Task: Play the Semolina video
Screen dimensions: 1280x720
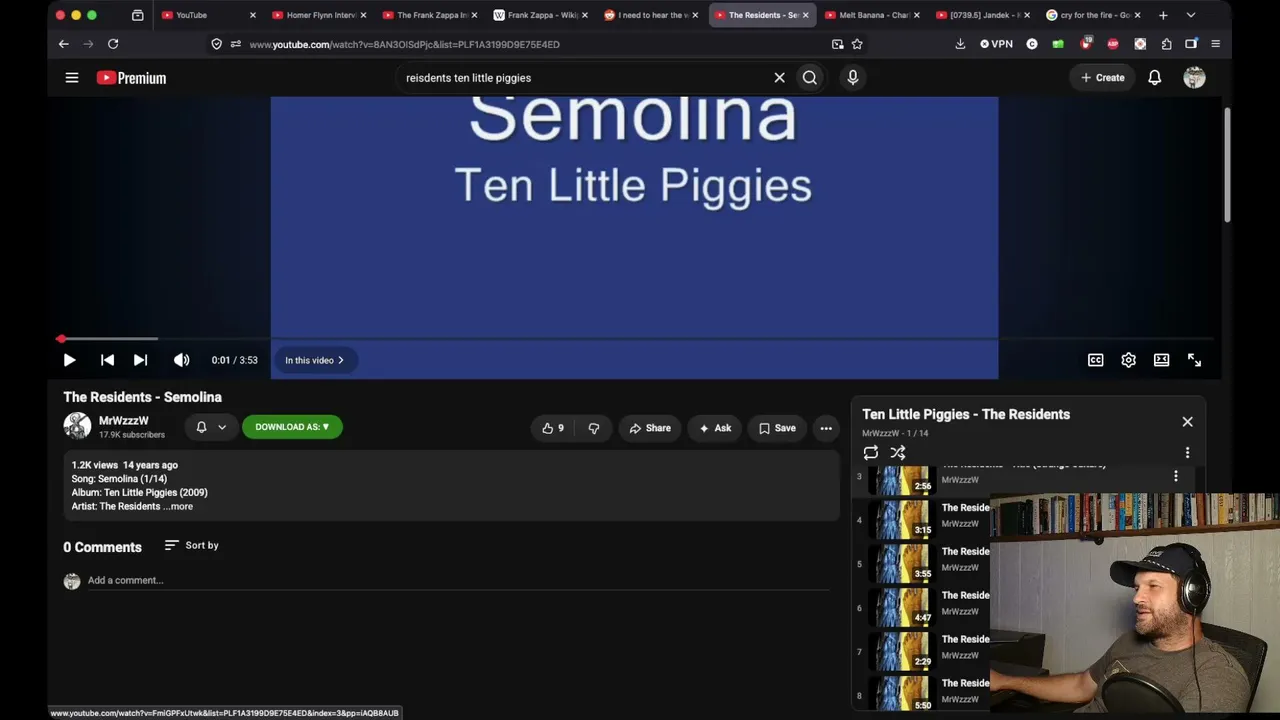Action: (69, 360)
